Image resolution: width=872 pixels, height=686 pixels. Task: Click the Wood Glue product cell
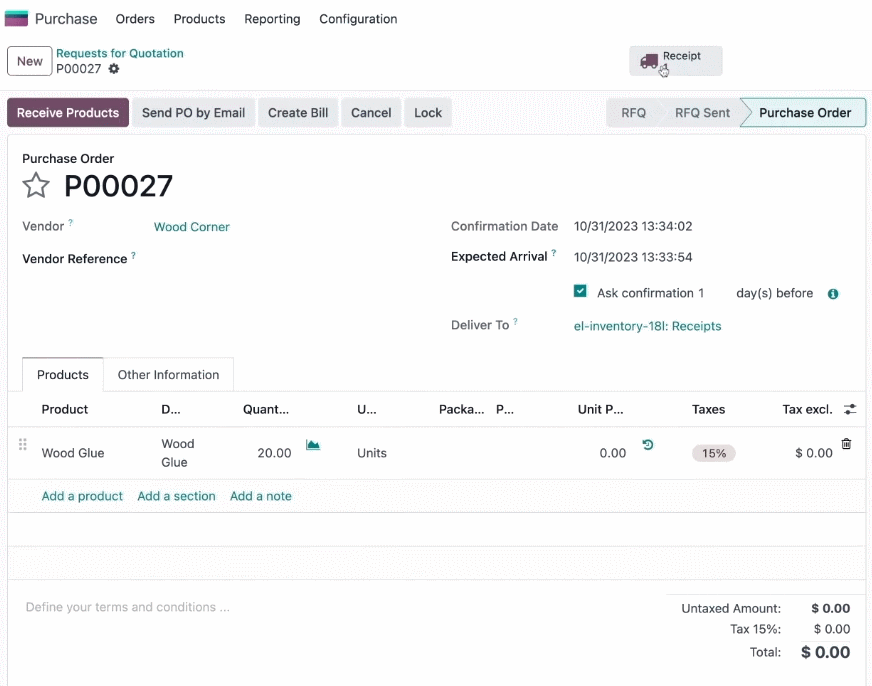73,453
